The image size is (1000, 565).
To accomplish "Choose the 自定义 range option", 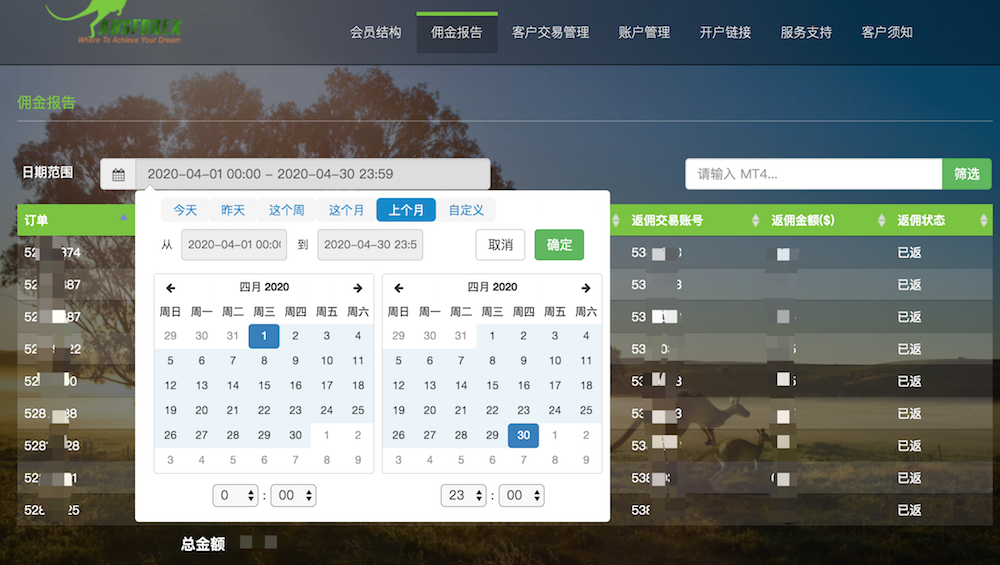I will (466, 210).
